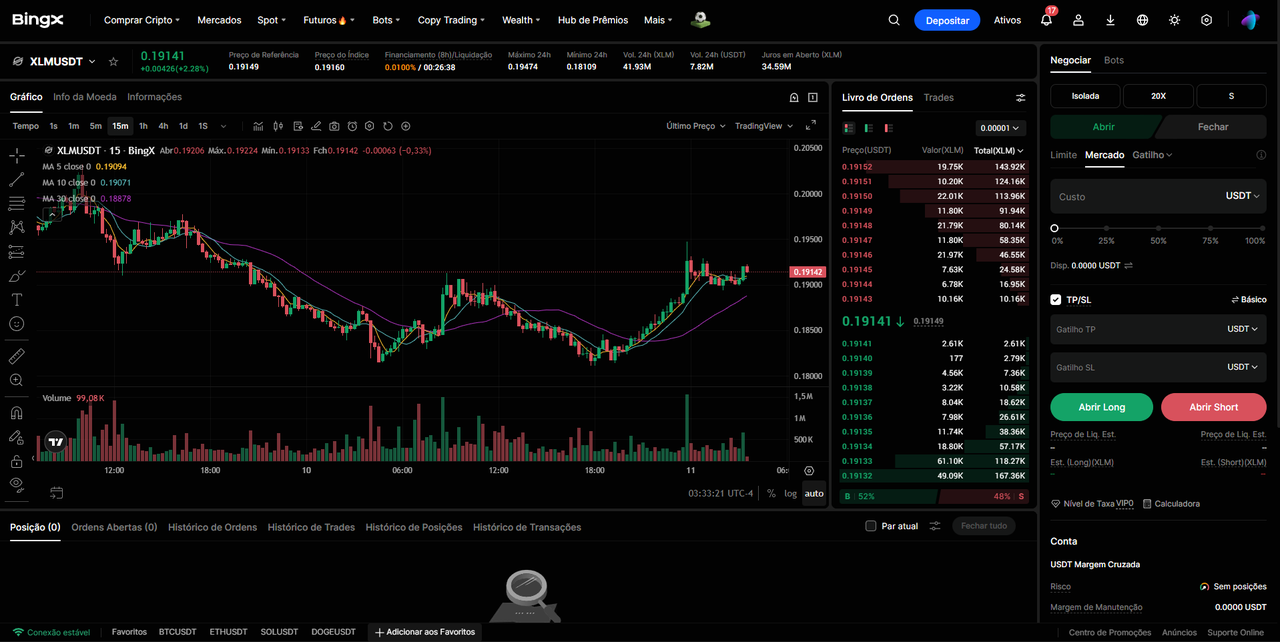Open chart indicators icon in toolbar
This screenshot has width=1280, height=642.
(258, 126)
